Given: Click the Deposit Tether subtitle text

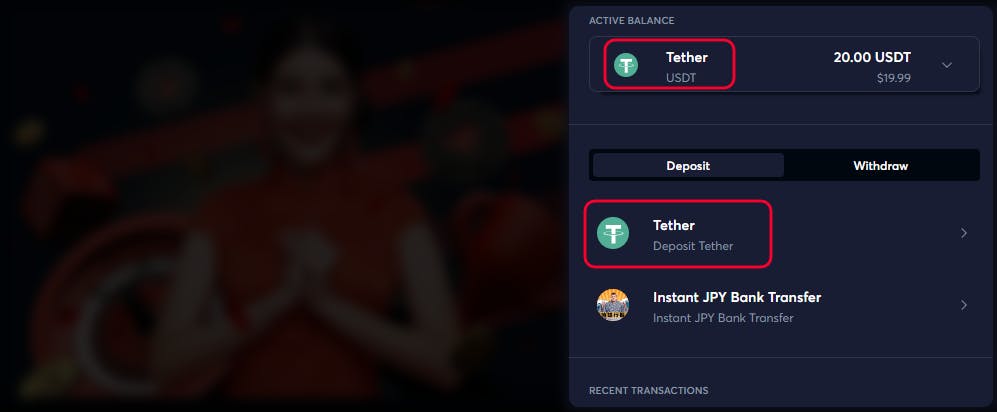Looking at the screenshot, I should click(x=692, y=246).
